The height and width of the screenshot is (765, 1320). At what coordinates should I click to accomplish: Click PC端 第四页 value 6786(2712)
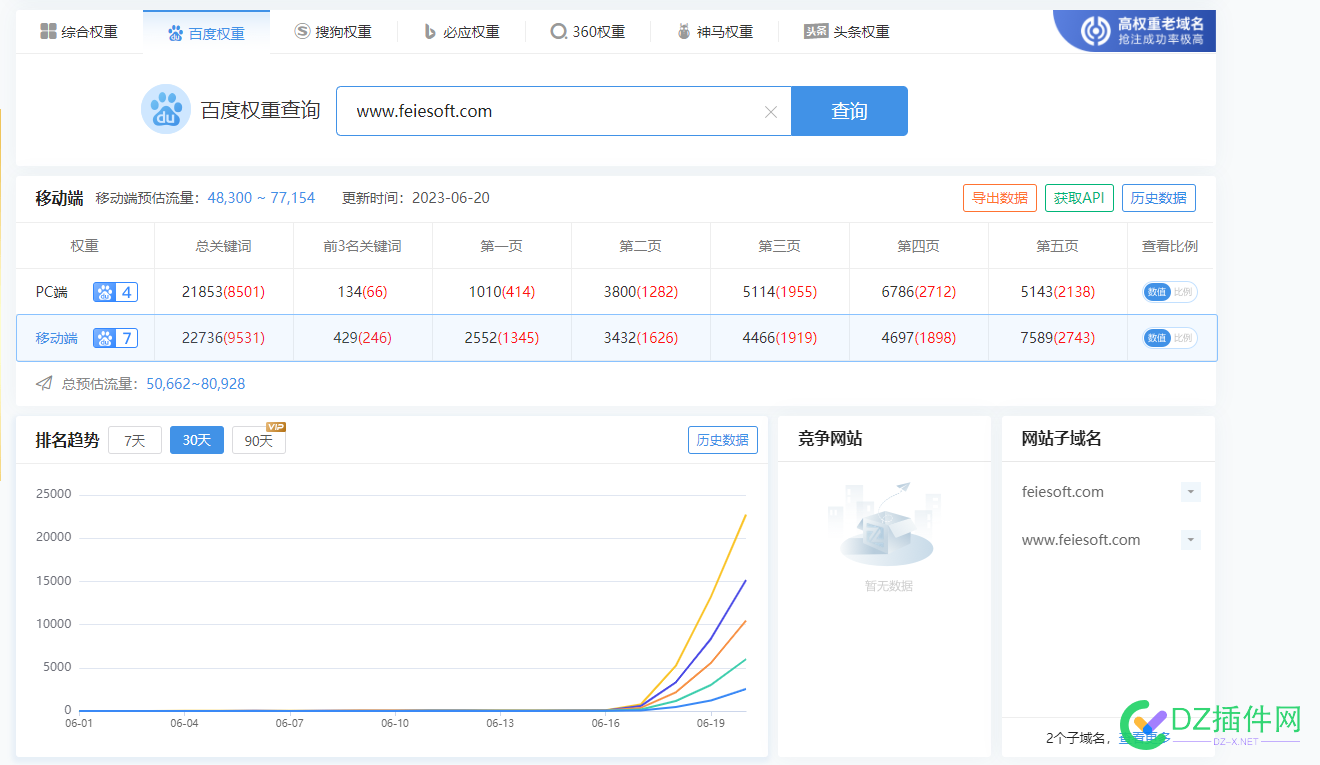[919, 292]
